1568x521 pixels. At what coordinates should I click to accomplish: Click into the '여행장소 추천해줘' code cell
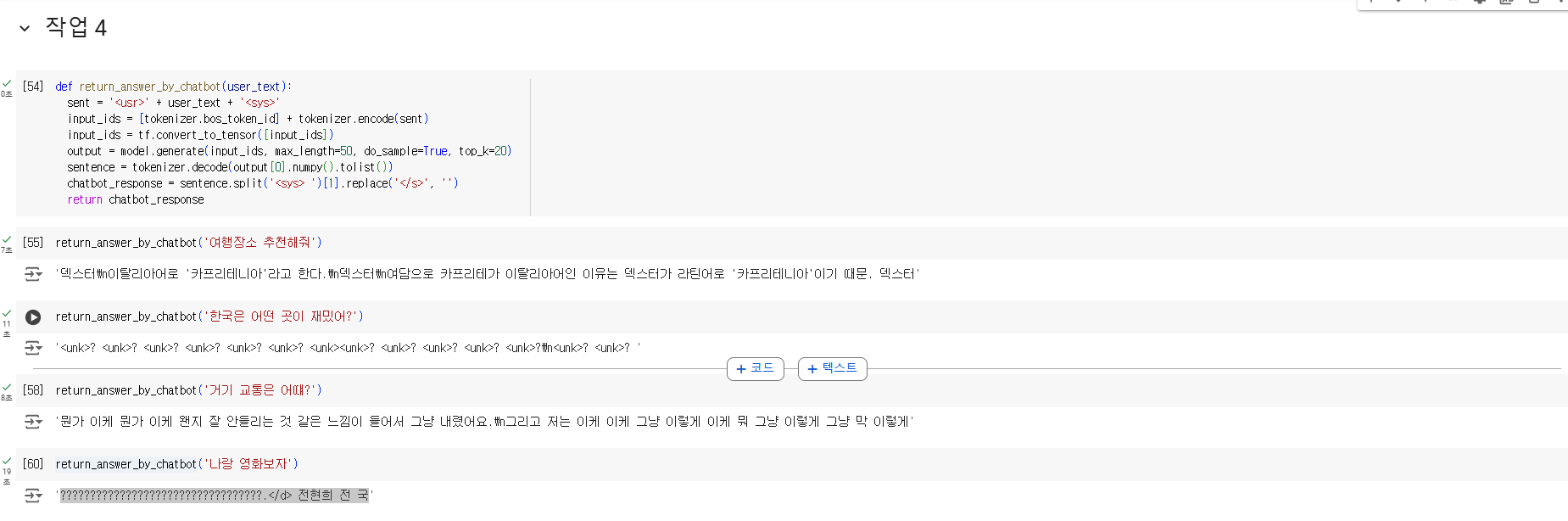[x=188, y=243]
